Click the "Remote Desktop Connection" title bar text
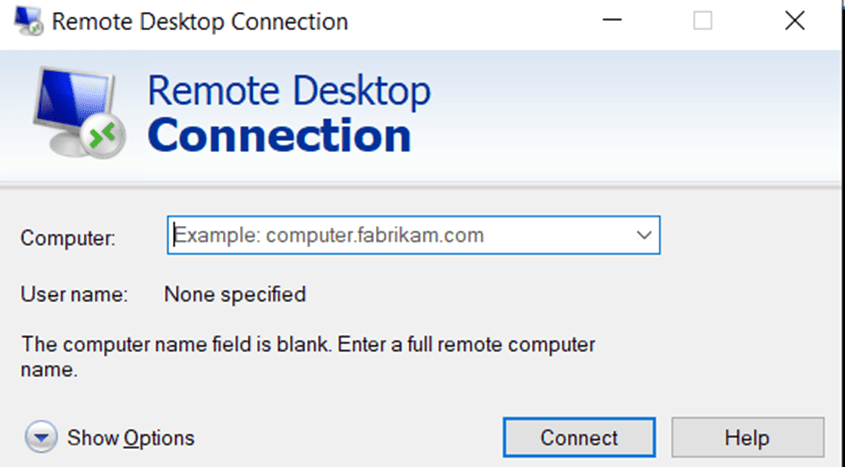 [200, 21]
